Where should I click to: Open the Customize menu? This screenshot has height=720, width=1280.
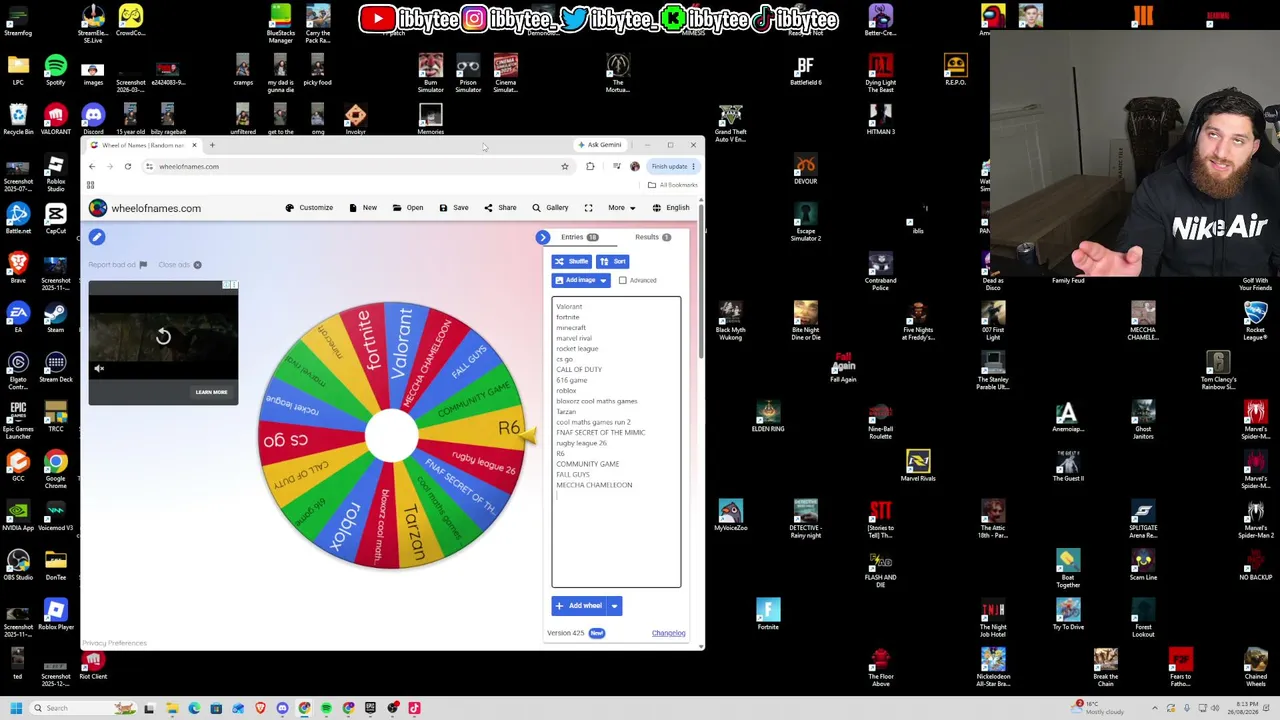(x=309, y=208)
